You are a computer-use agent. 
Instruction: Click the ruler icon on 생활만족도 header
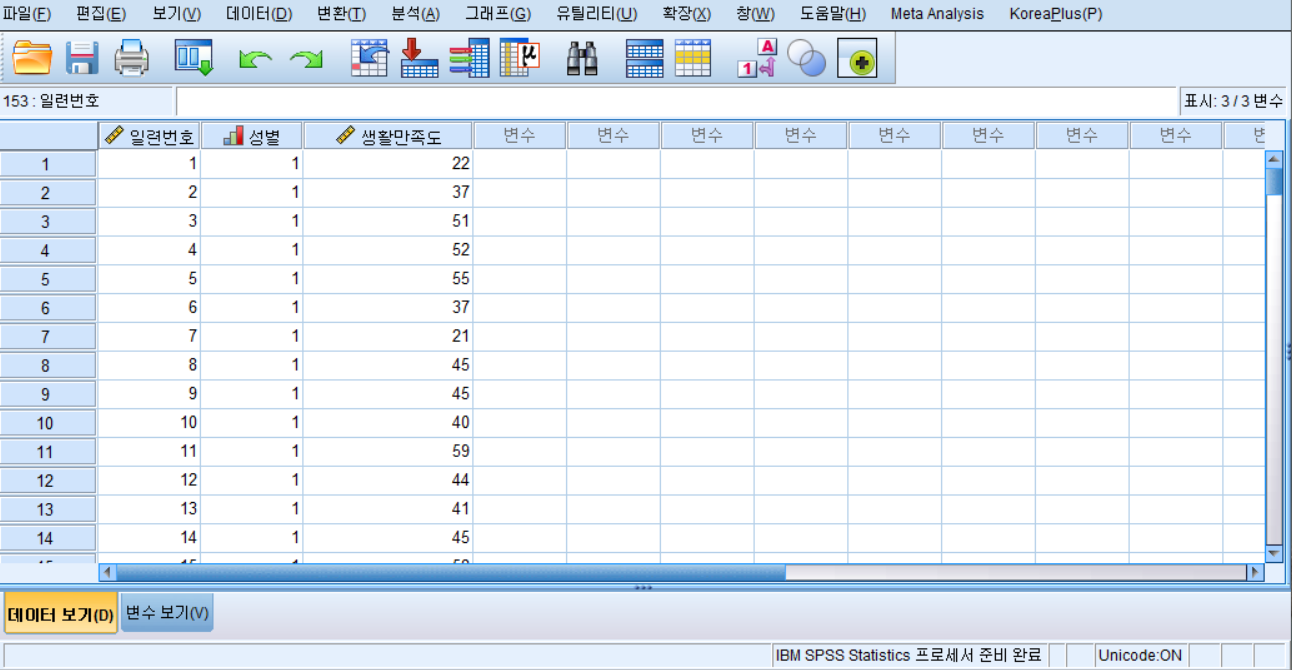[346, 135]
